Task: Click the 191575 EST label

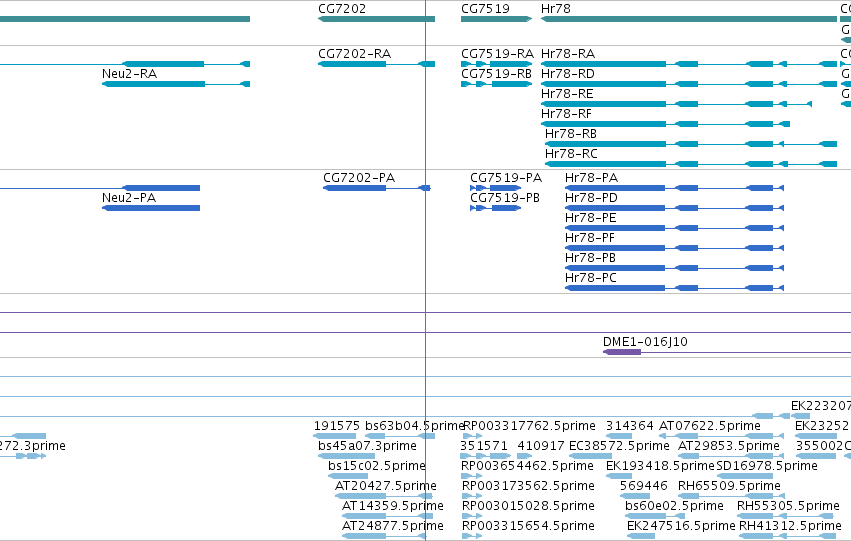Action: pyautogui.click(x=337, y=426)
